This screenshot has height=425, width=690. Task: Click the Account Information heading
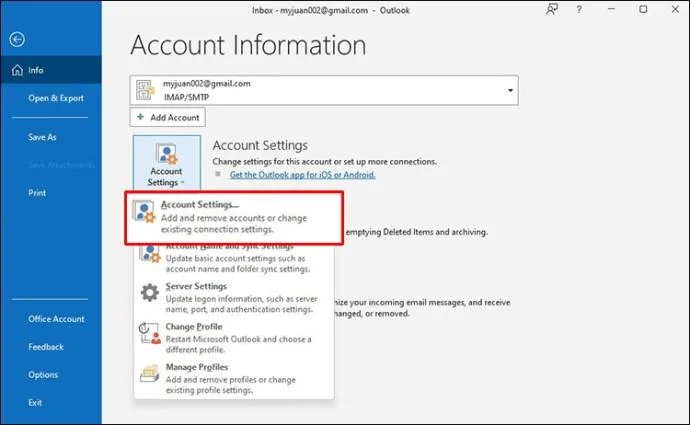pyautogui.click(x=248, y=45)
